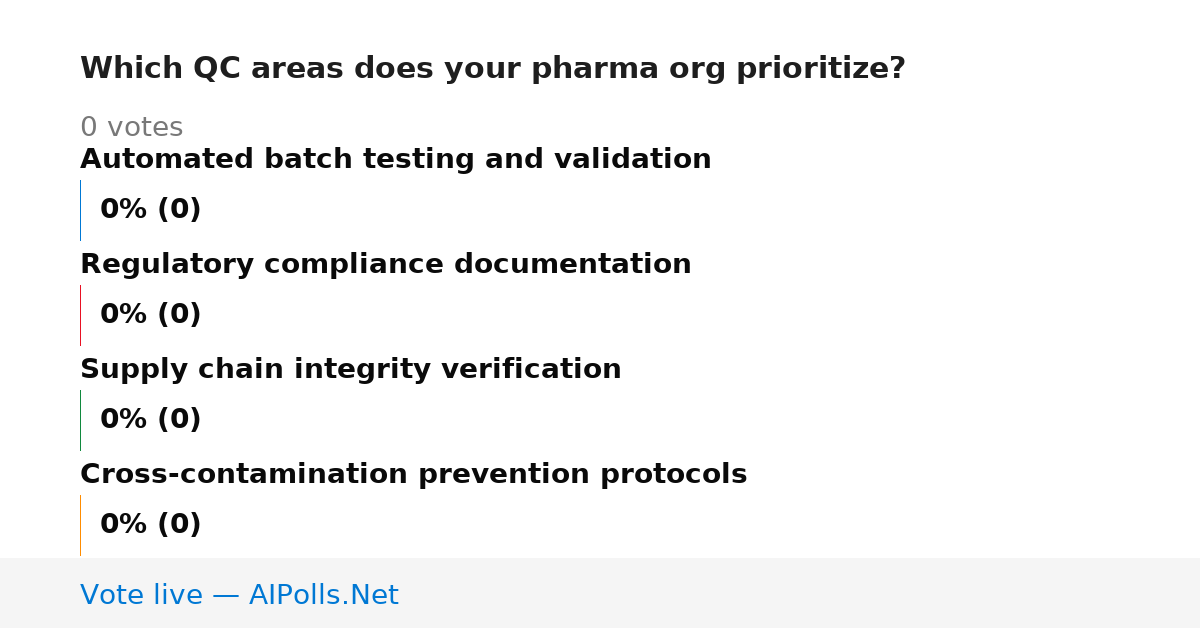Click the 0% (0) result under Supply chain integrity
Viewport: 1200px width, 628px height.
click(x=150, y=420)
